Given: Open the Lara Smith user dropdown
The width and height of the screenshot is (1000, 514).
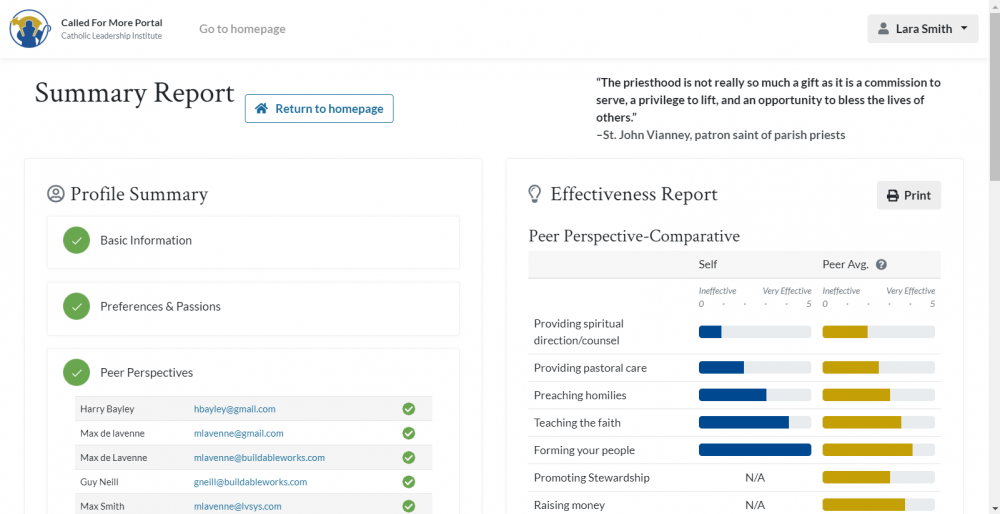Looking at the screenshot, I should [923, 29].
